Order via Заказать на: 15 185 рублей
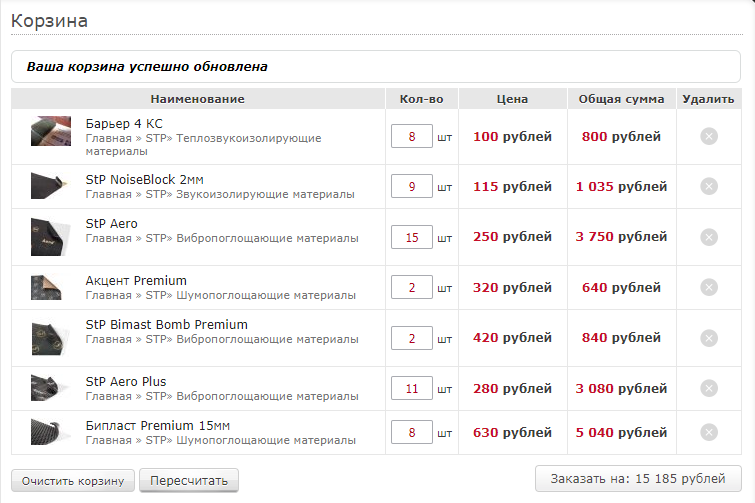The height and width of the screenshot is (503, 755). click(638, 478)
